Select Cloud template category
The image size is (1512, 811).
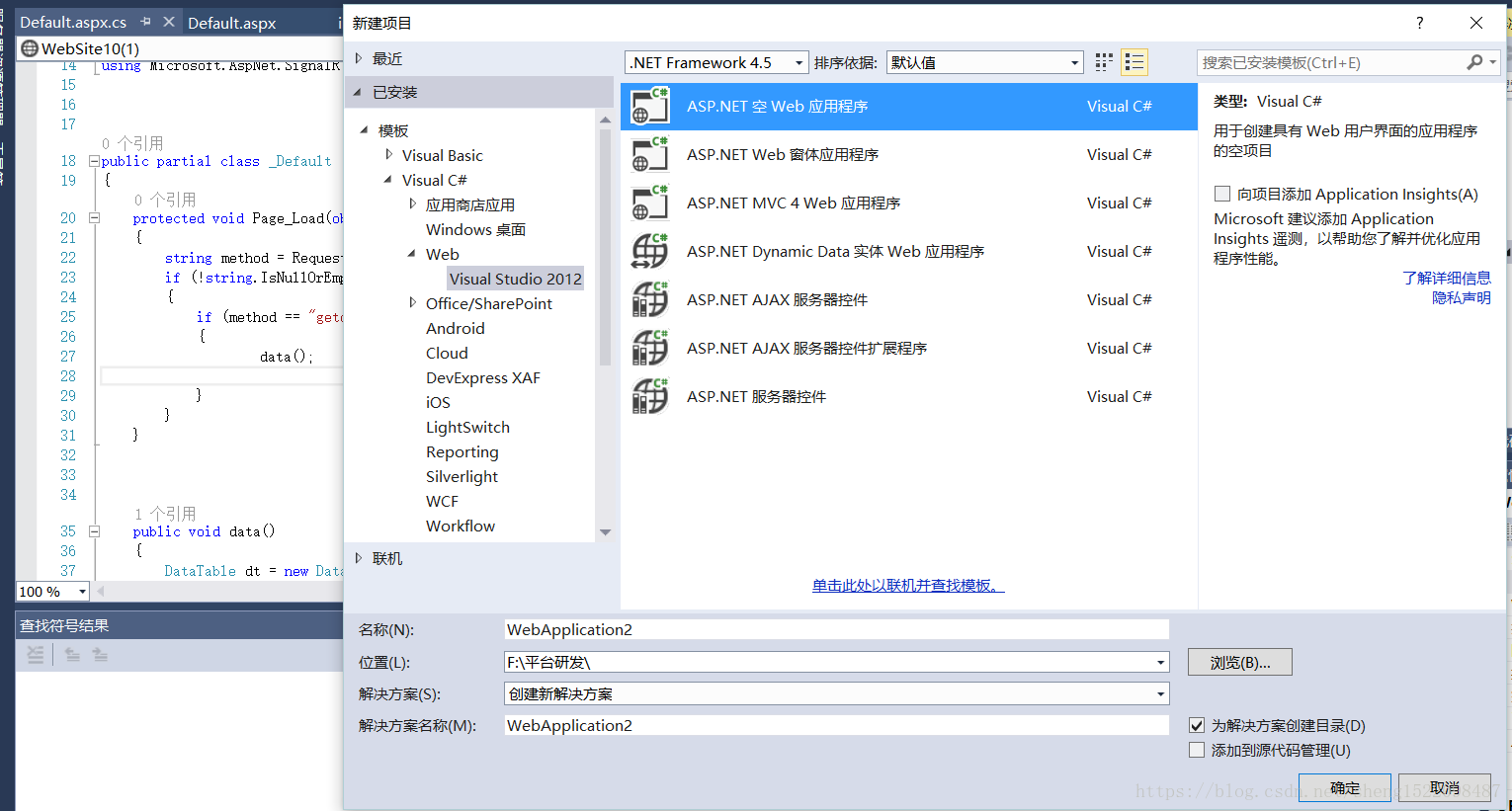coord(447,353)
